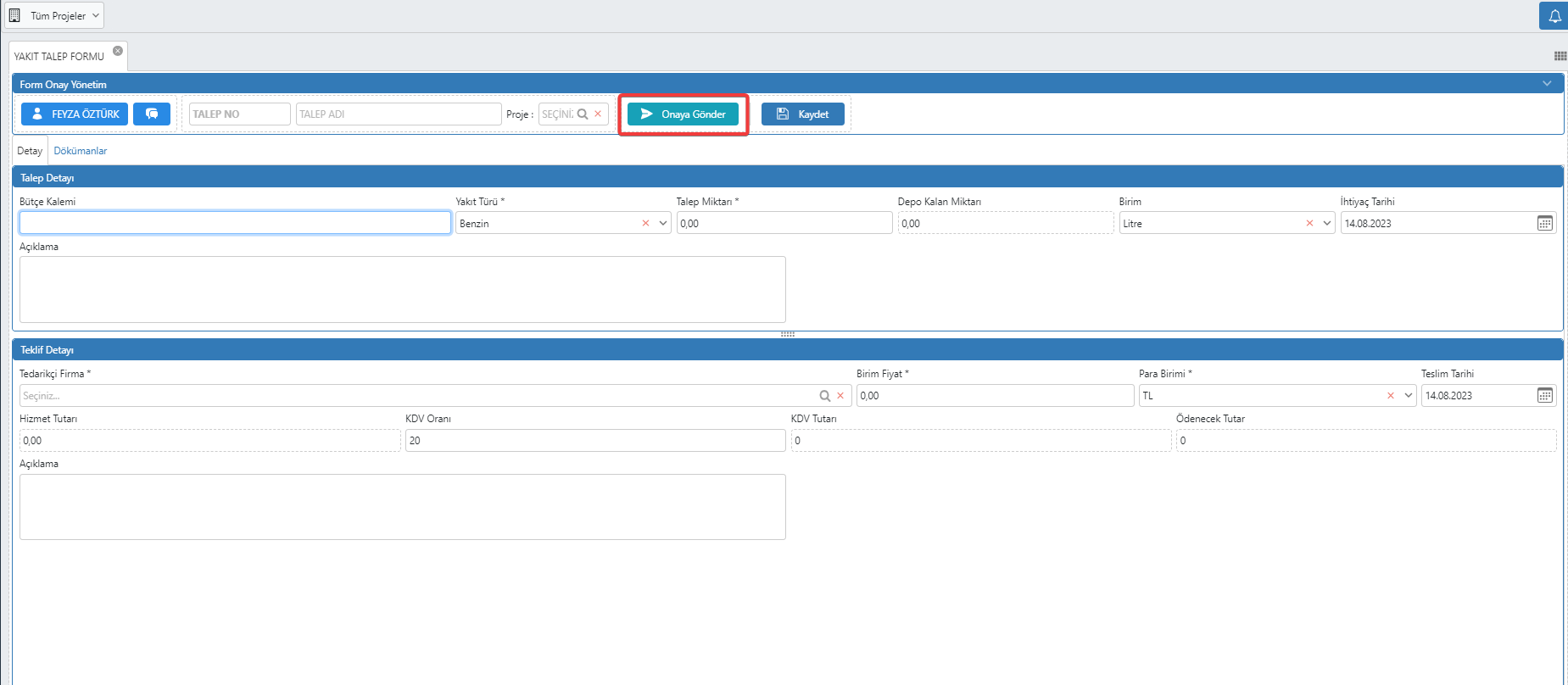Collapse the Form Onay Yönetim panel

point(1546,84)
